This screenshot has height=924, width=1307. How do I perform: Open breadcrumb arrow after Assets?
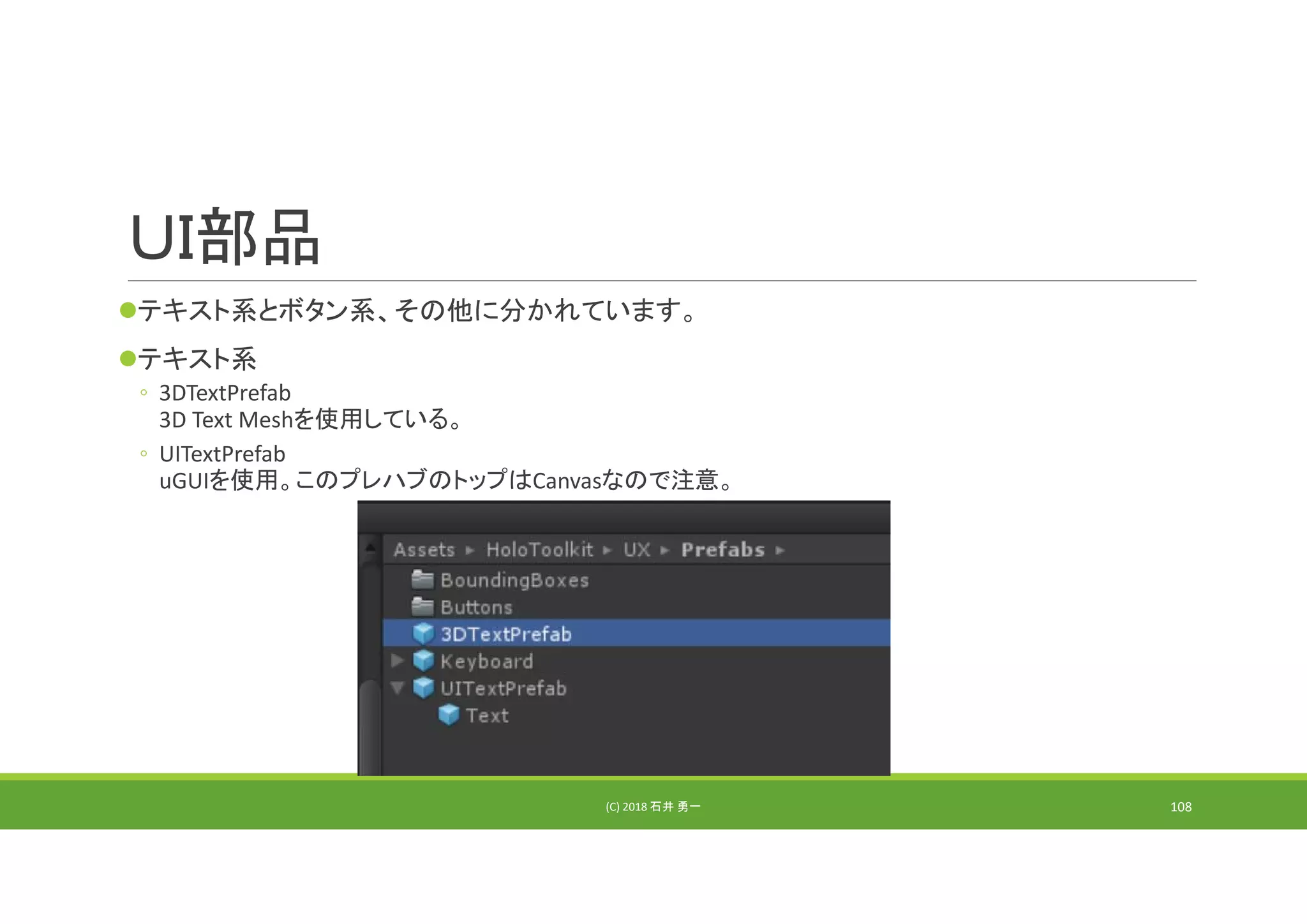(x=470, y=550)
